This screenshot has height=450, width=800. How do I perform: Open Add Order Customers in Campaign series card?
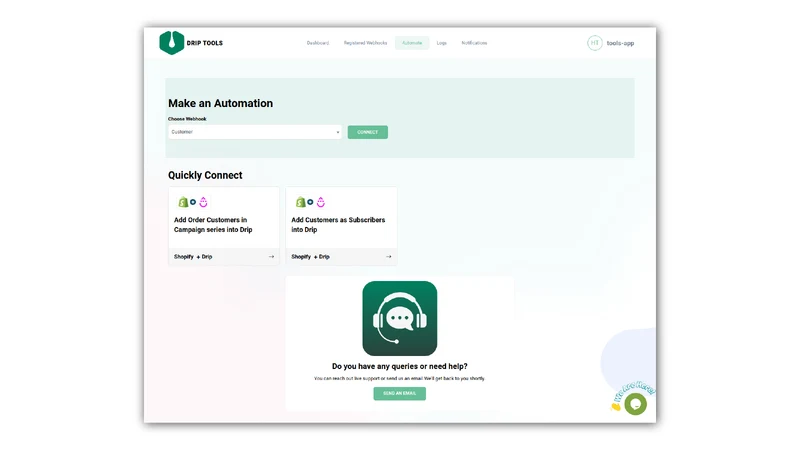(x=223, y=226)
